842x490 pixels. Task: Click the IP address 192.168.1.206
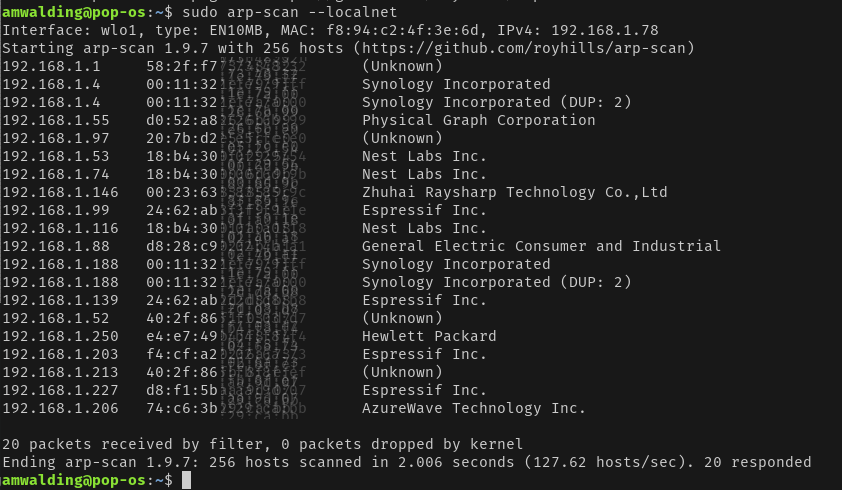(x=59, y=408)
